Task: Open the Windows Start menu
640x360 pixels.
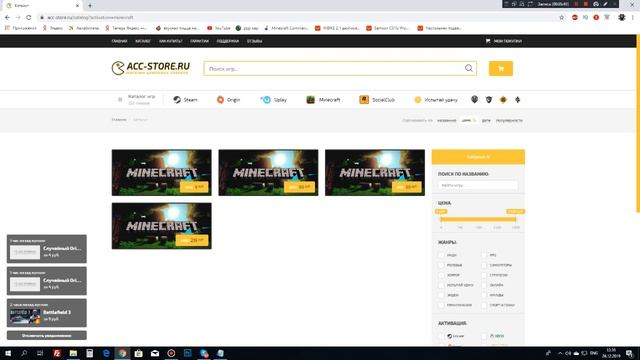Action: [8, 353]
